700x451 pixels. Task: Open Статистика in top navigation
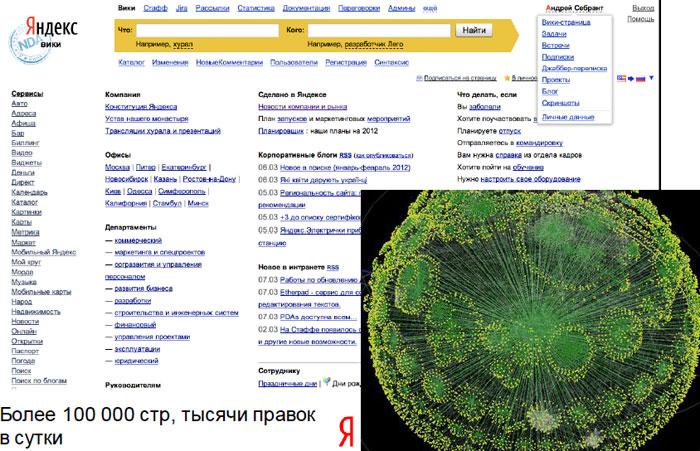[256, 8]
